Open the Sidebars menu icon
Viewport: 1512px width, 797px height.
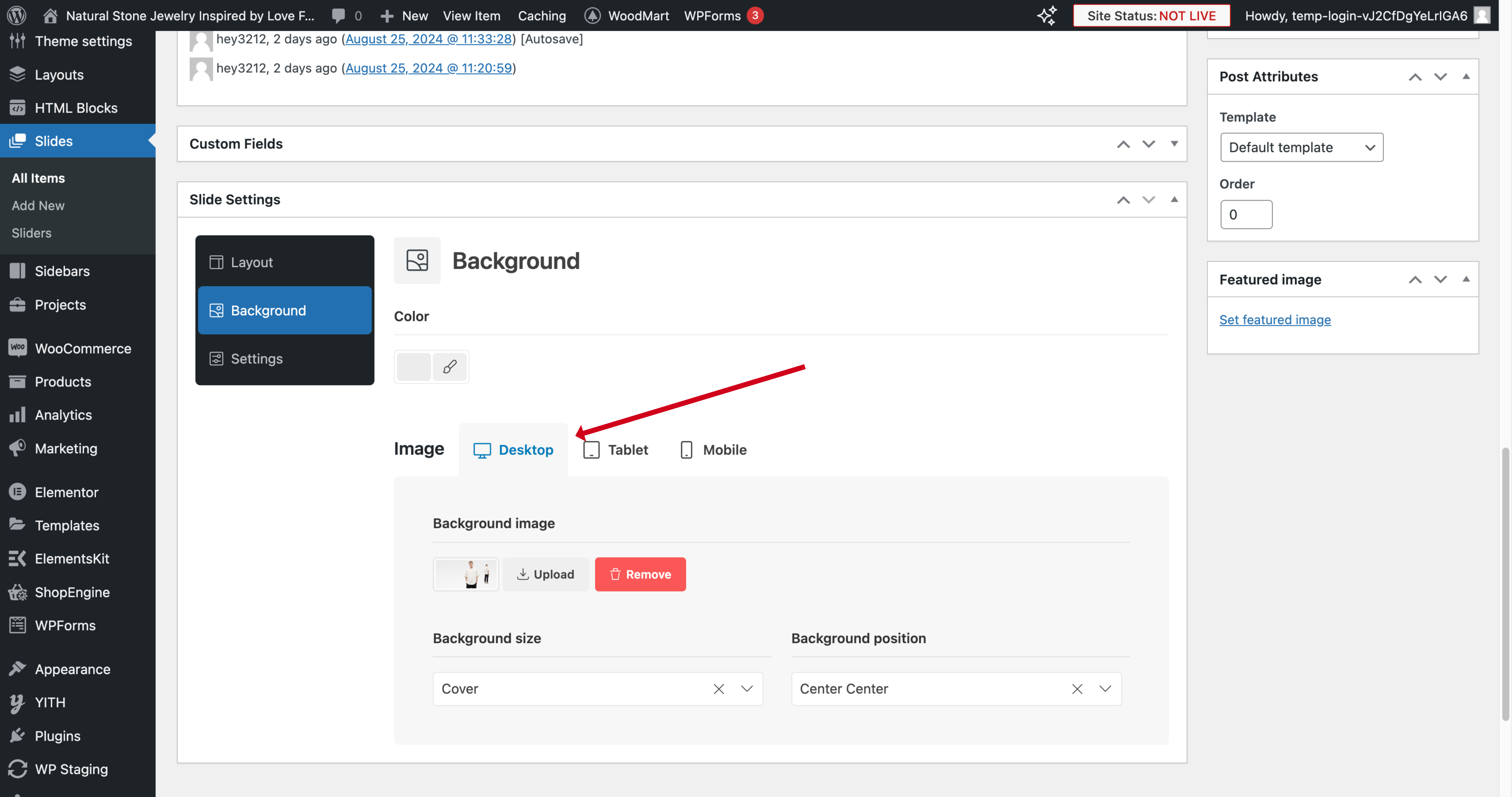(18, 271)
